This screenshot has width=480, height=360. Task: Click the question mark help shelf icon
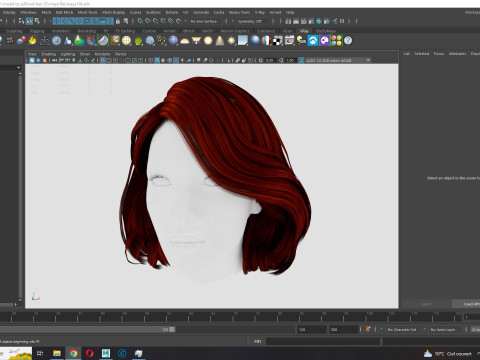click(348, 41)
